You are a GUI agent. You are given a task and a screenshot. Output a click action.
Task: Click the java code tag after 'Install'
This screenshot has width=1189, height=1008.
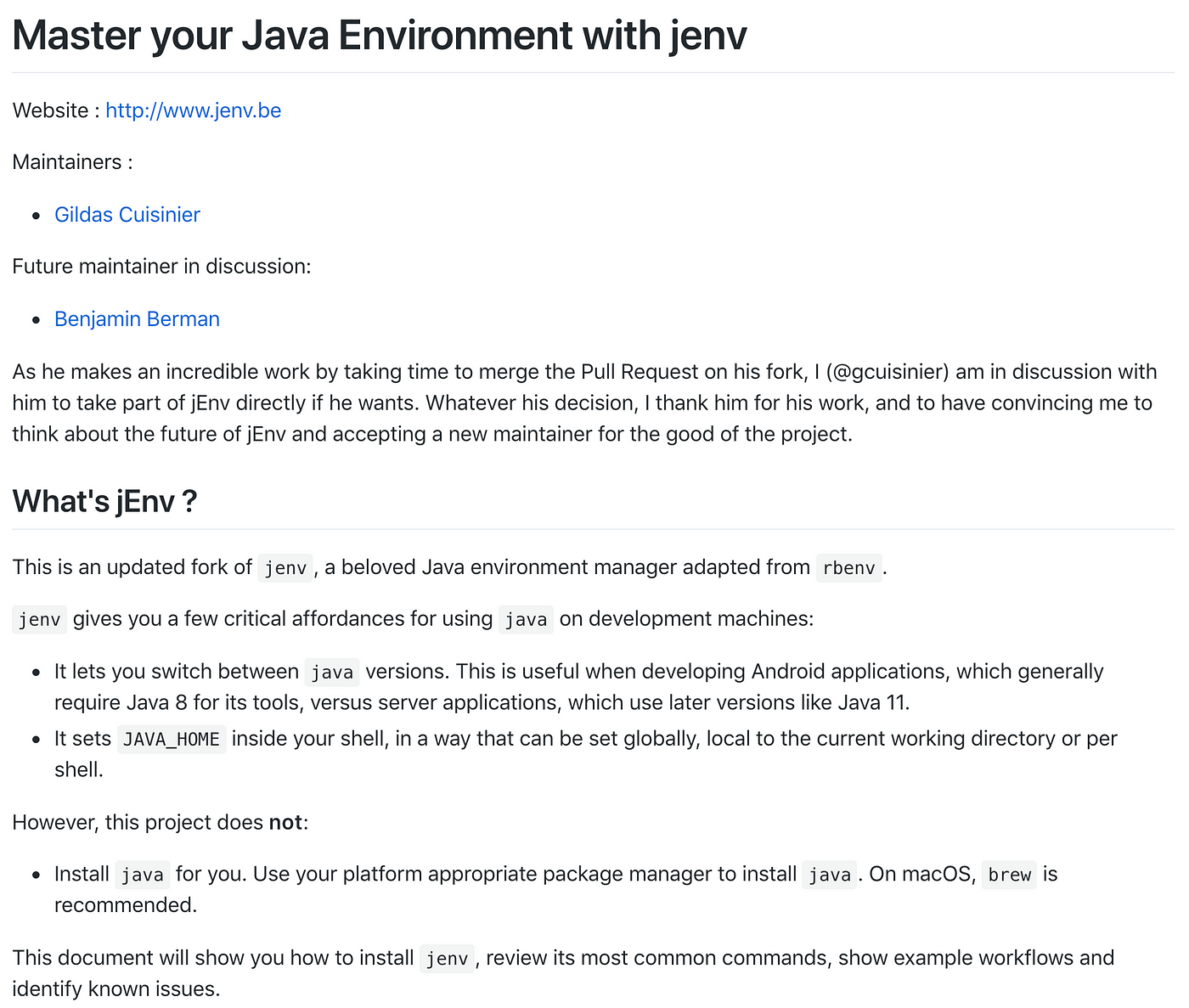[x=143, y=875]
